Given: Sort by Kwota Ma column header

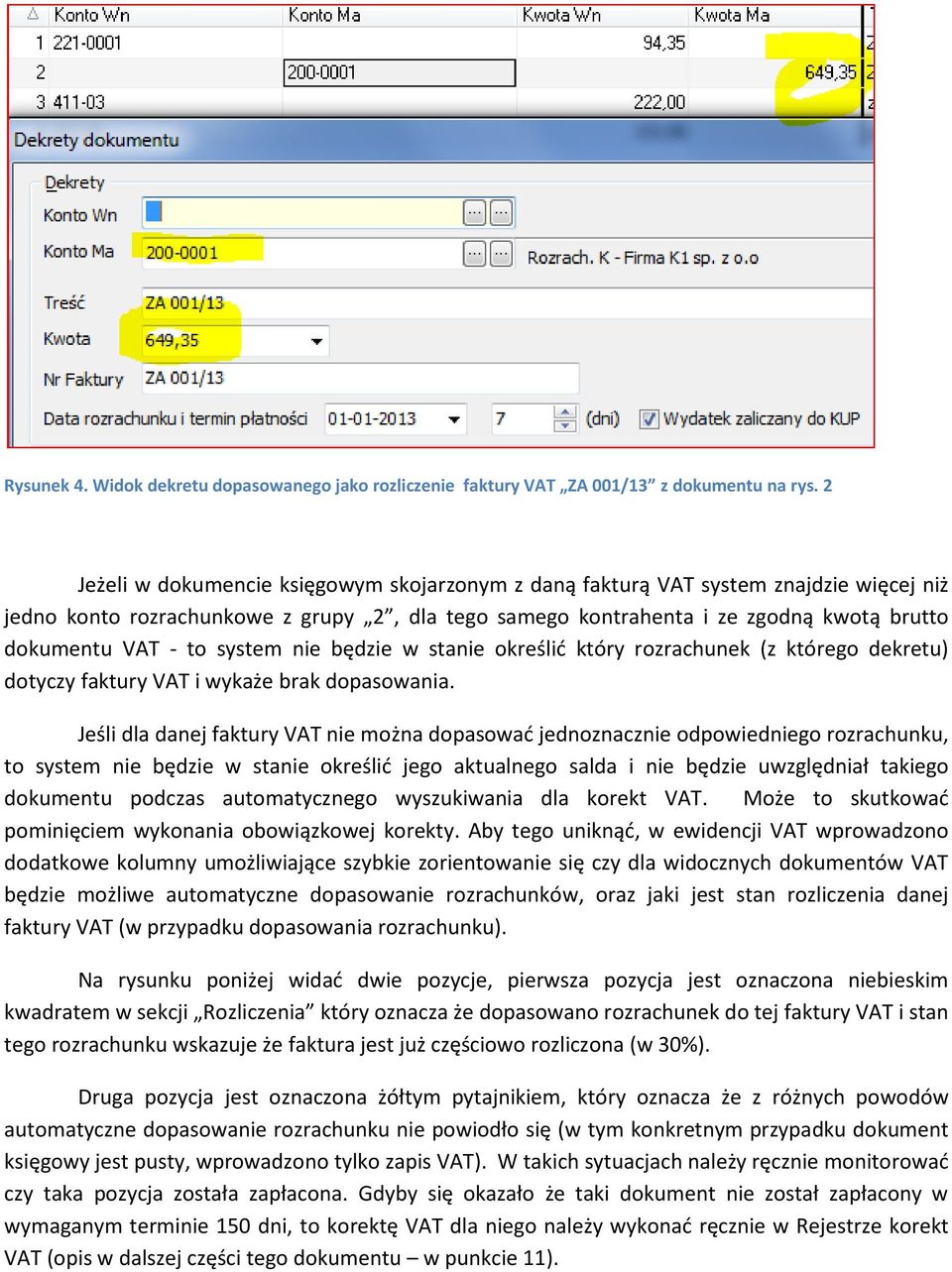Looking at the screenshot, I should tap(732, 15).
